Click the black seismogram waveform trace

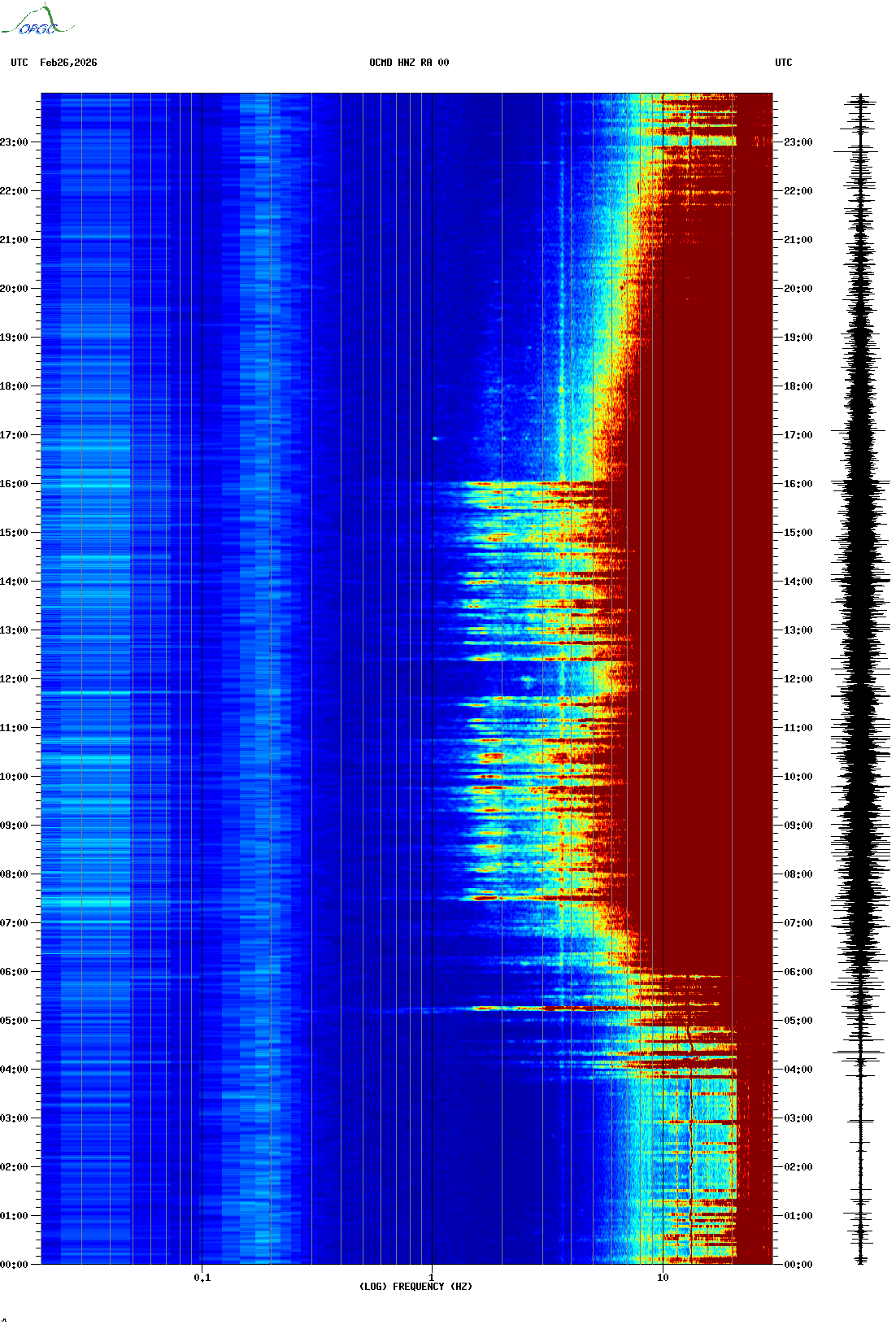861,679
